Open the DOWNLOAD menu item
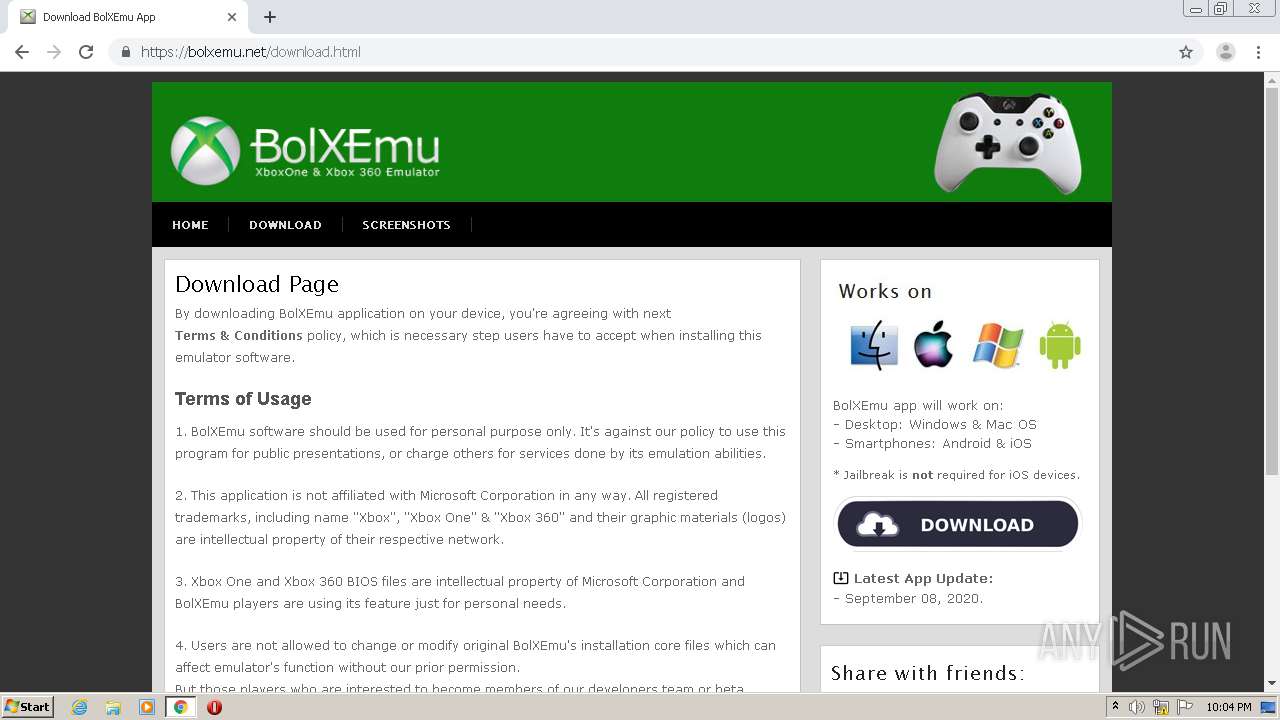Viewport: 1280px width, 720px height. (285, 225)
